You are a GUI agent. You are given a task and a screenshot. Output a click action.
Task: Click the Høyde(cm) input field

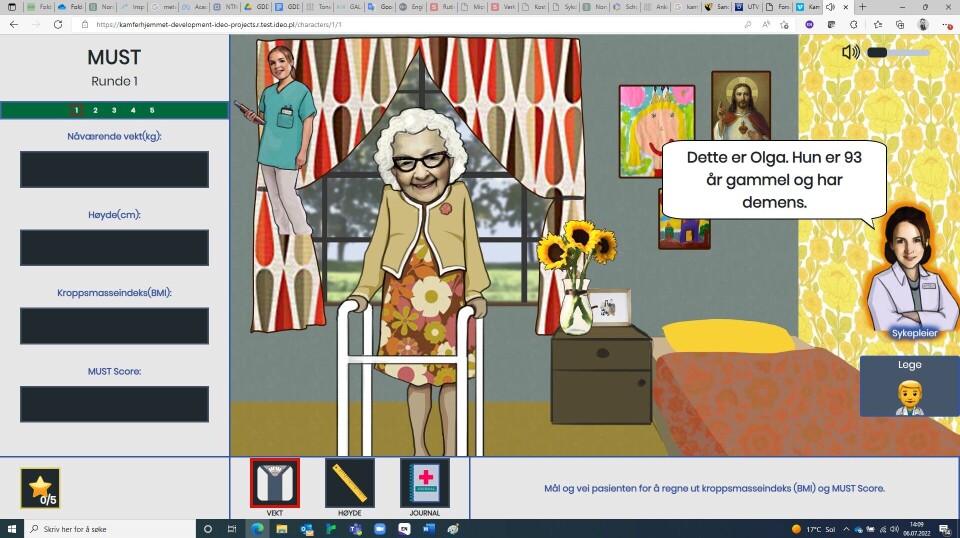point(114,248)
